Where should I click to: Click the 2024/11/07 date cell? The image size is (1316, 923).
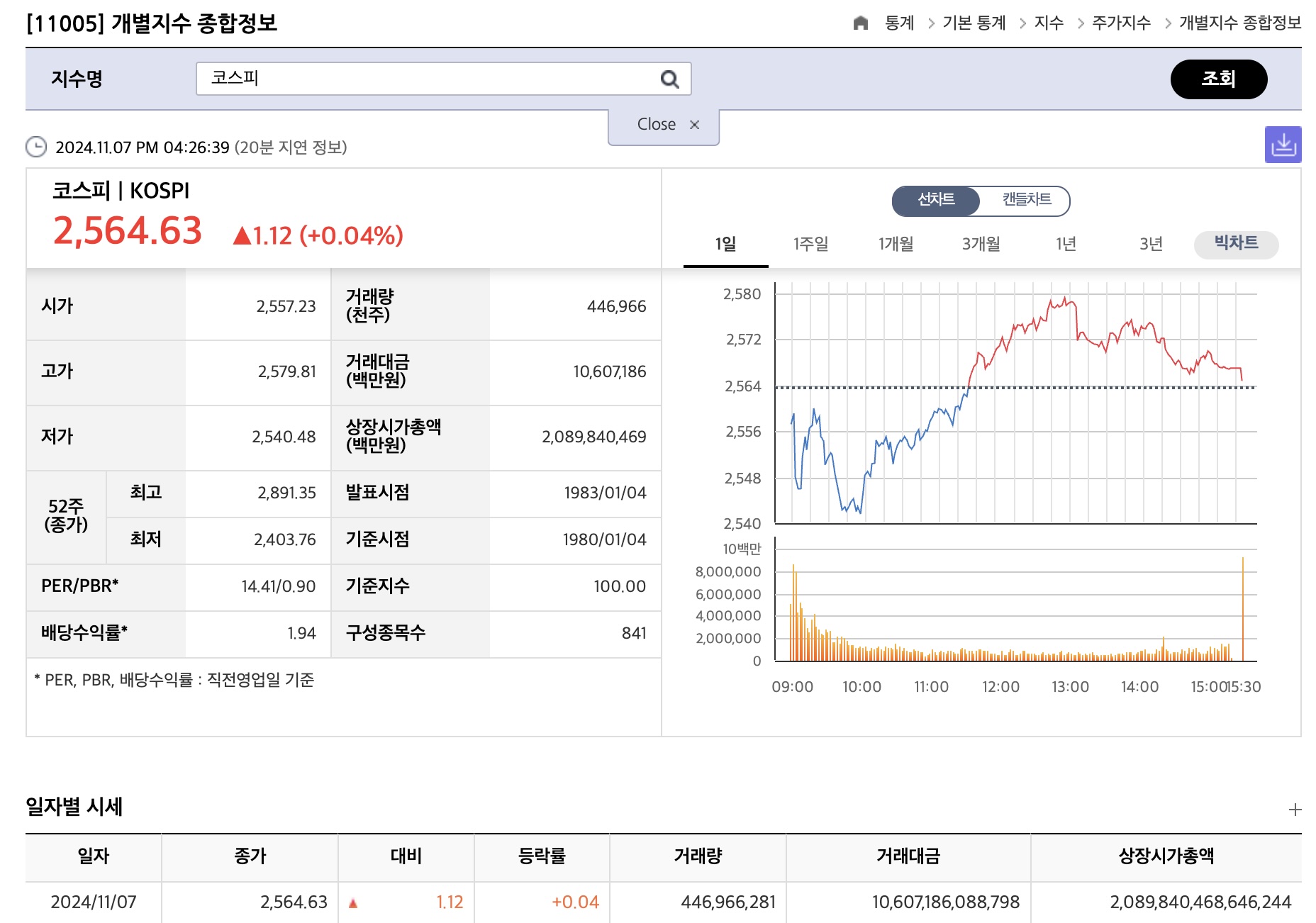coord(94,902)
